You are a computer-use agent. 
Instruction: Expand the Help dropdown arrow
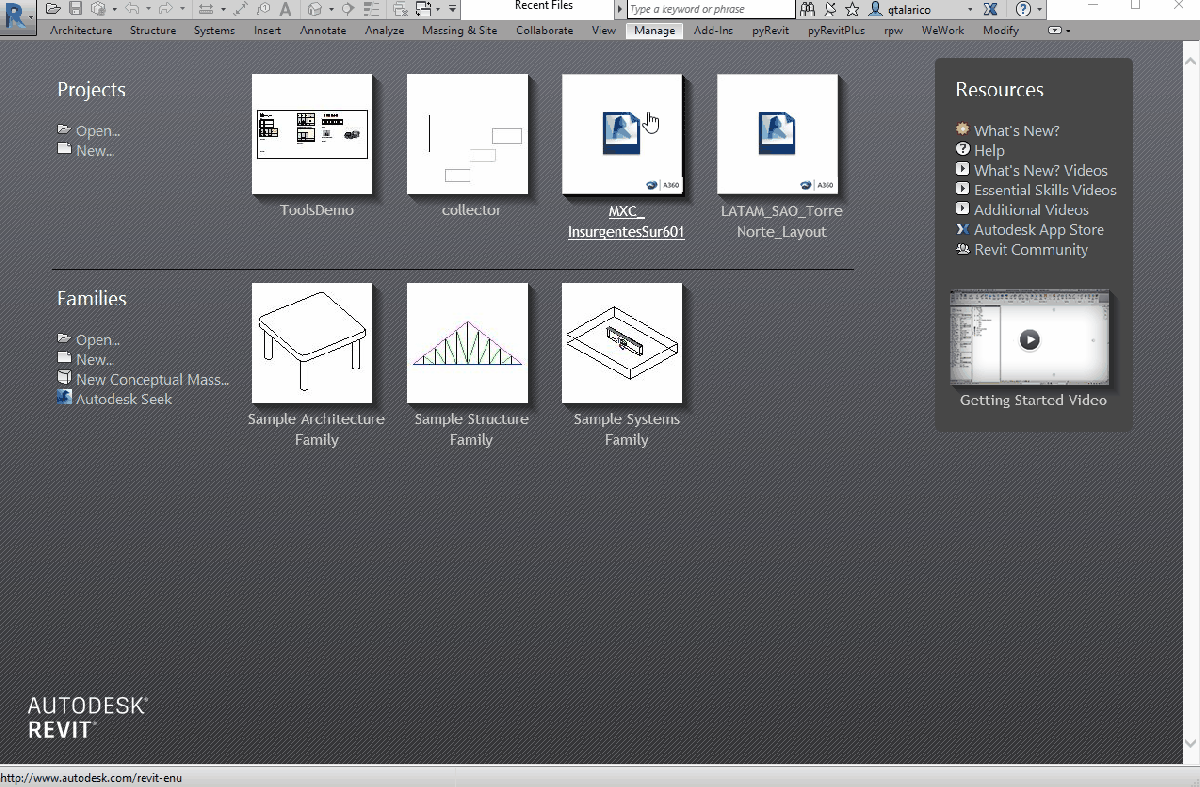1039,9
